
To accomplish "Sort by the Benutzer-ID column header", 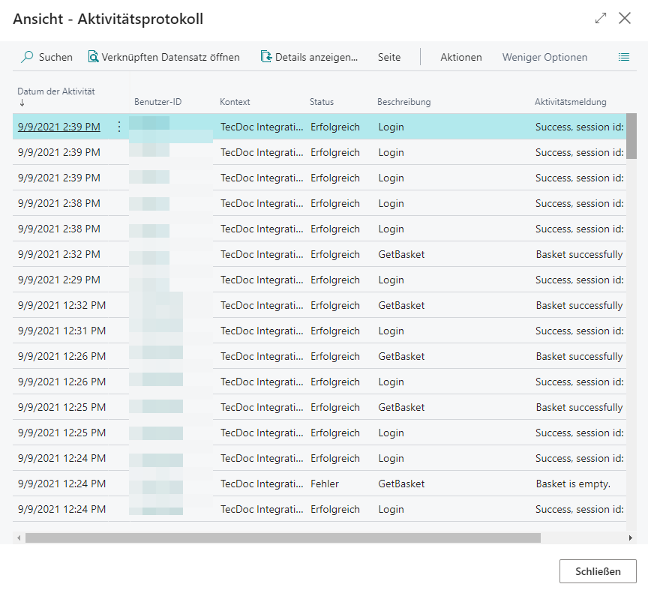I will tap(157, 102).
